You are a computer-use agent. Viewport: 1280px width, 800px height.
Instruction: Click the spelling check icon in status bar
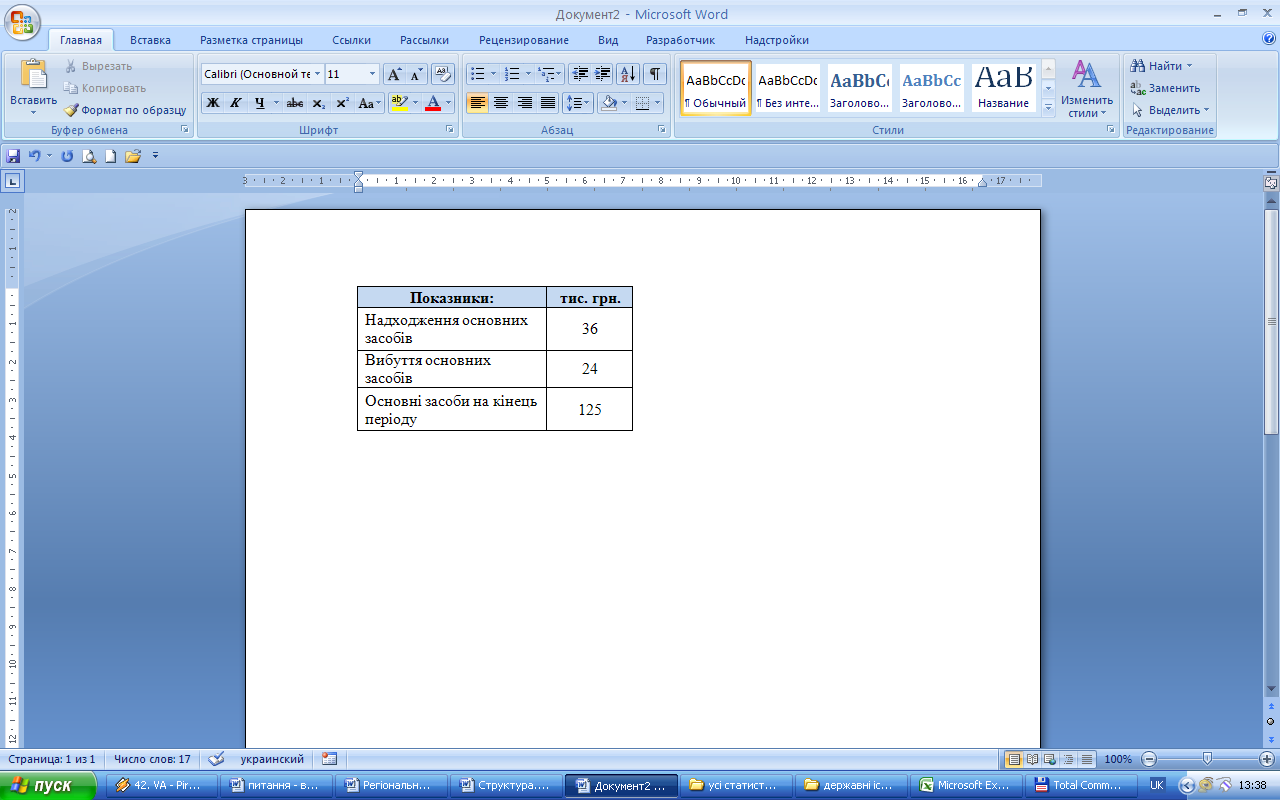tap(216, 759)
